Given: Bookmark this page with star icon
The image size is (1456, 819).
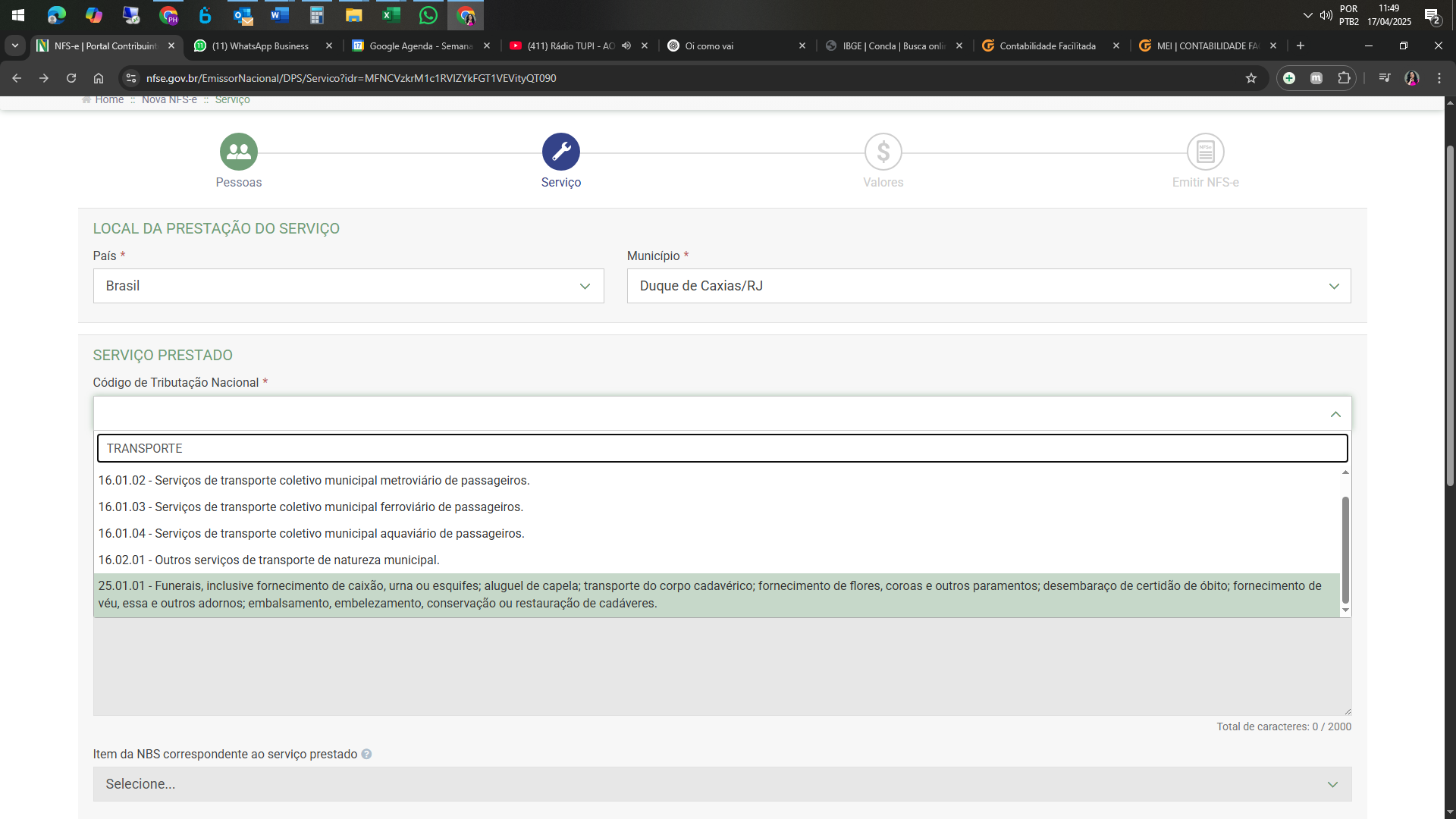Looking at the screenshot, I should (x=1251, y=78).
